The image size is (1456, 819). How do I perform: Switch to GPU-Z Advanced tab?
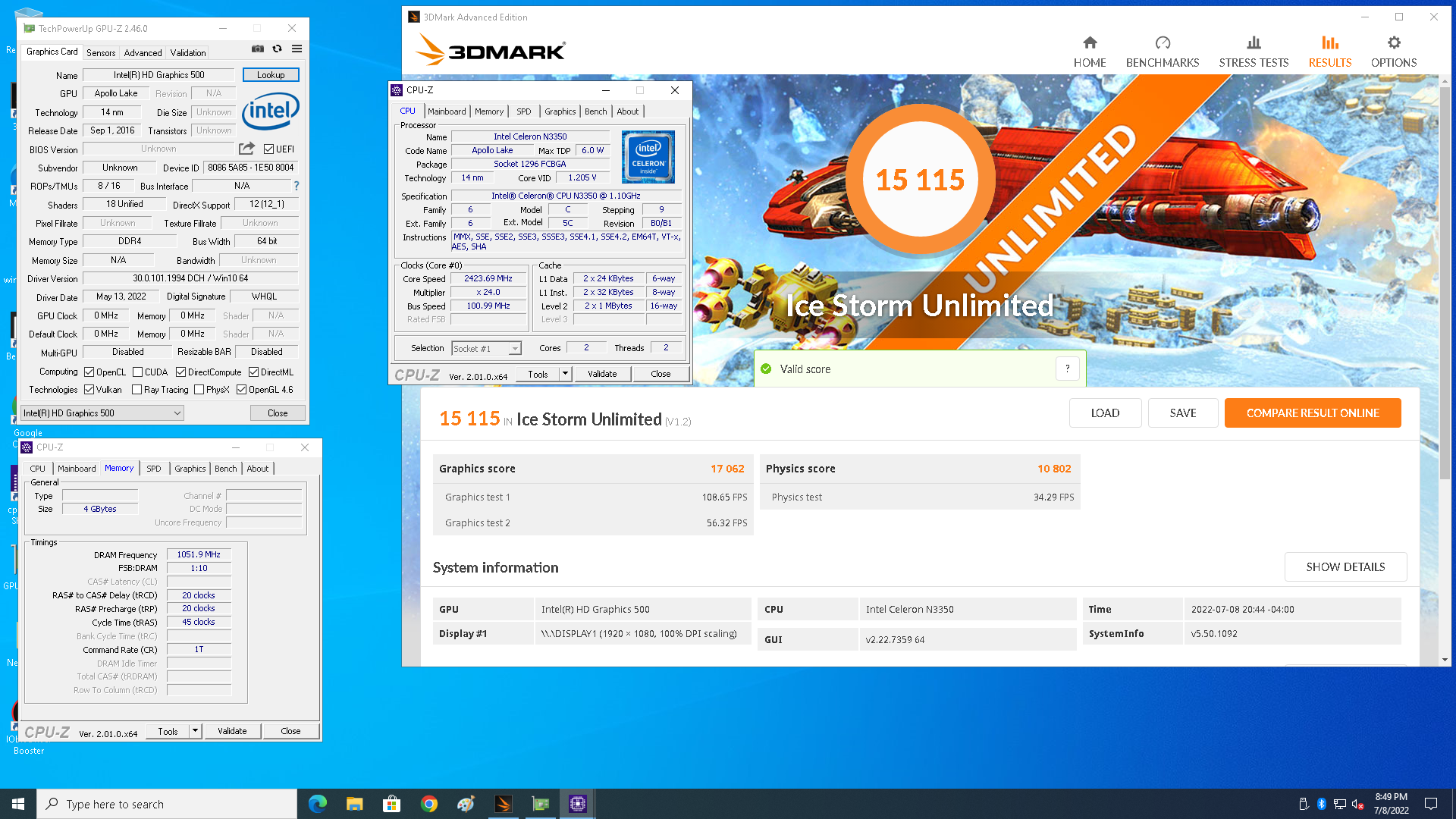pos(143,53)
